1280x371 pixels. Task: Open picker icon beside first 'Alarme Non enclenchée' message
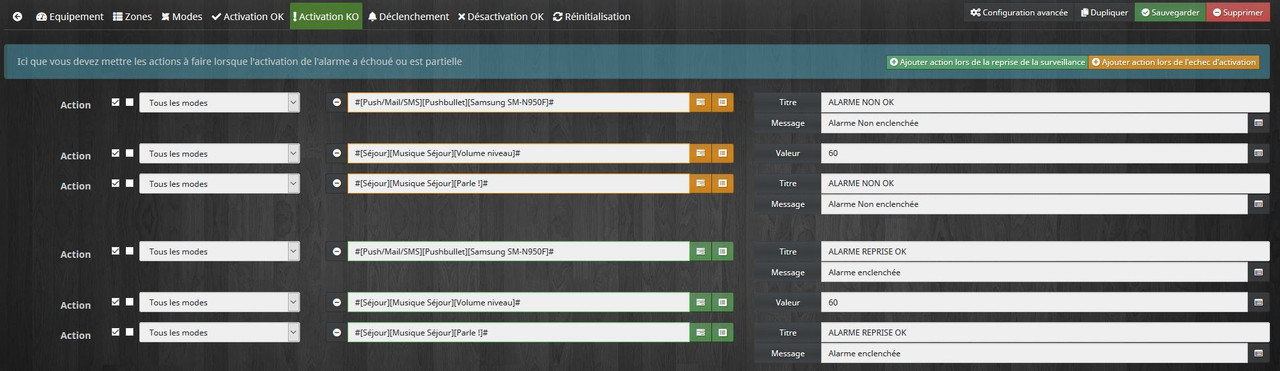tap(1258, 123)
